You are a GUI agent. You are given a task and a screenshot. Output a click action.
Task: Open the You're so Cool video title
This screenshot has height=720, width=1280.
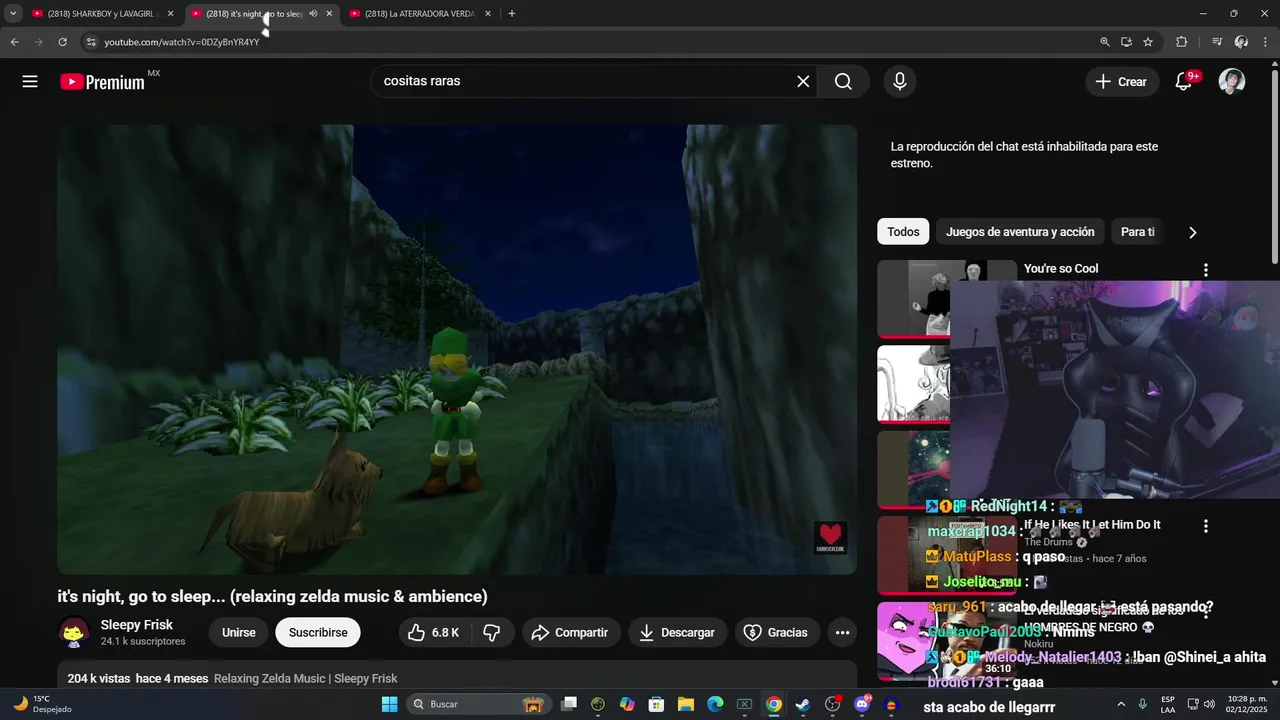[x=1061, y=269]
